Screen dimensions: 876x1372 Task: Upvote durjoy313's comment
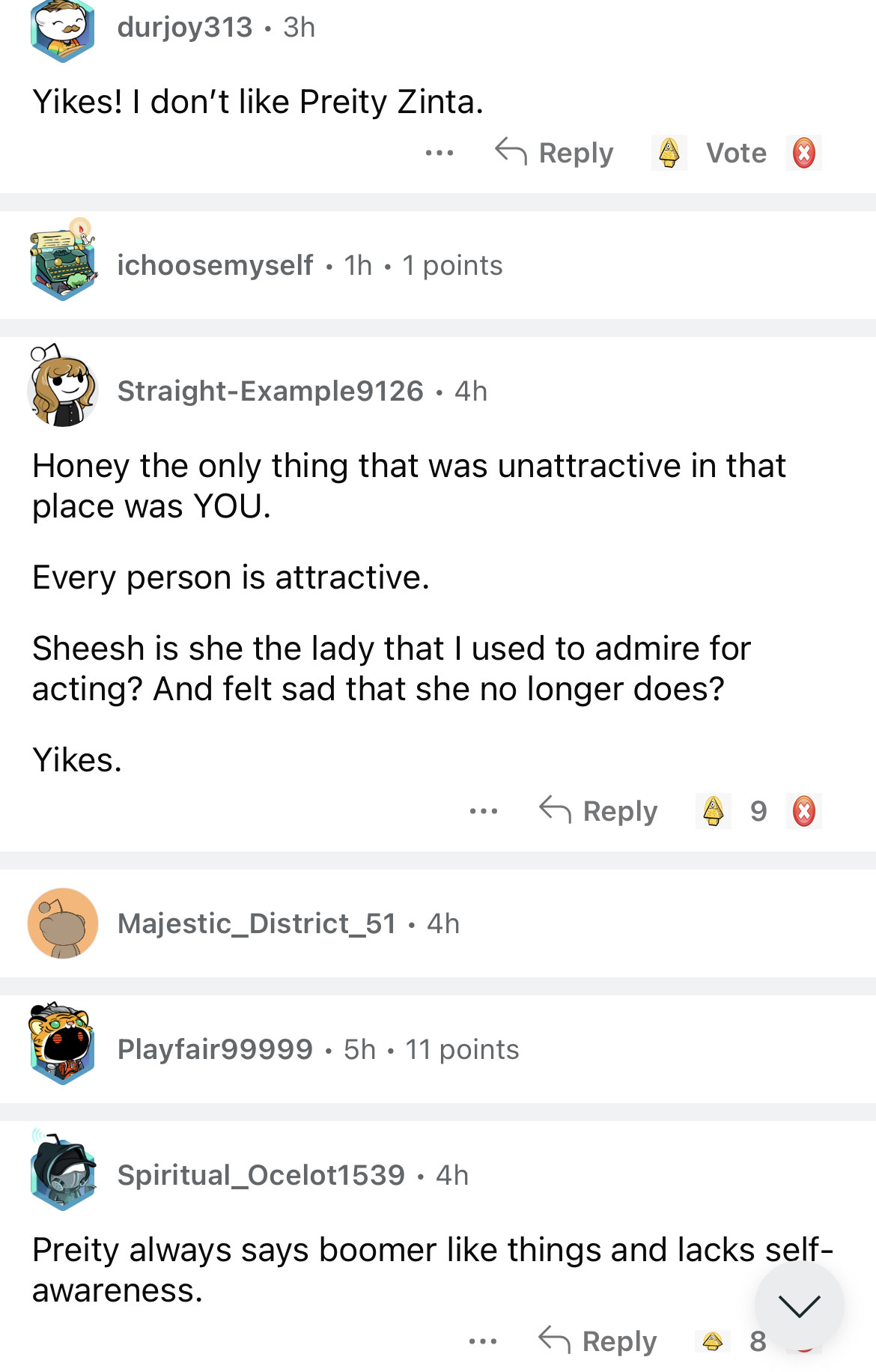[669, 153]
